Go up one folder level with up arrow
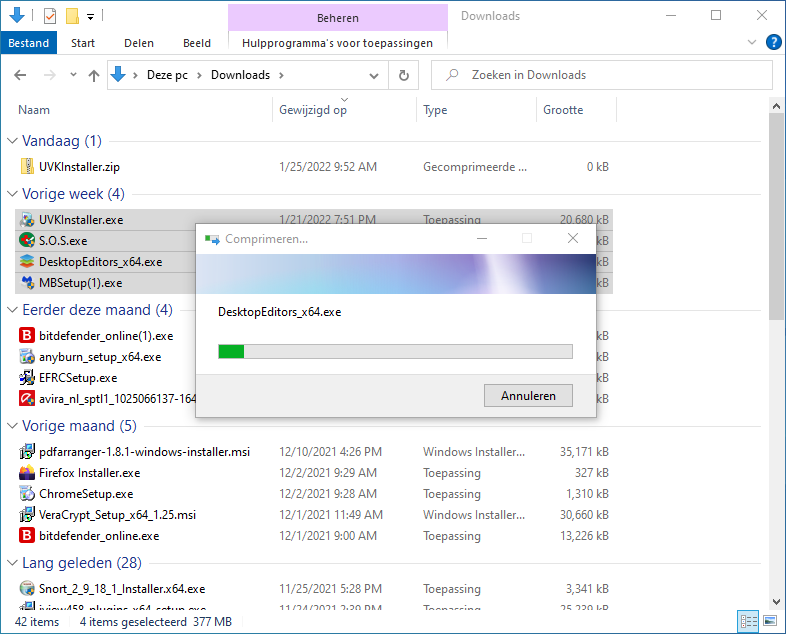Viewport: 786px width, 634px height. pyautogui.click(x=94, y=75)
